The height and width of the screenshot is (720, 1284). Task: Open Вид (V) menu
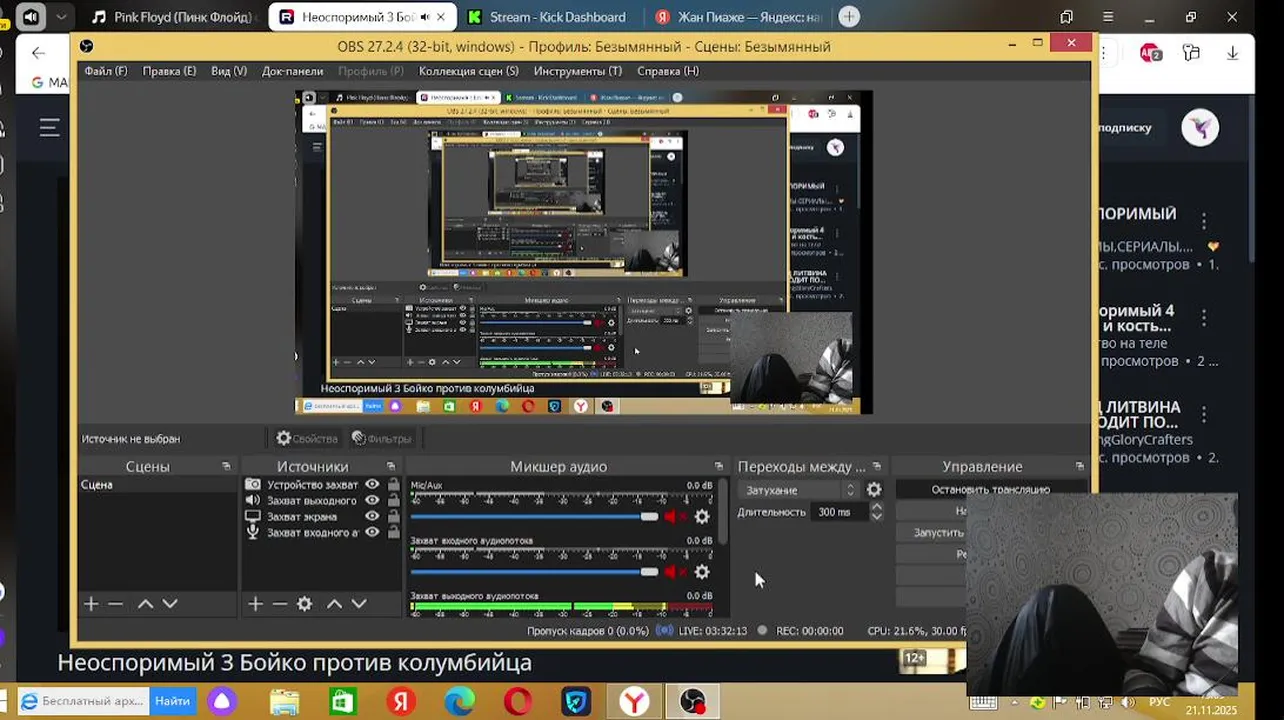tap(228, 71)
